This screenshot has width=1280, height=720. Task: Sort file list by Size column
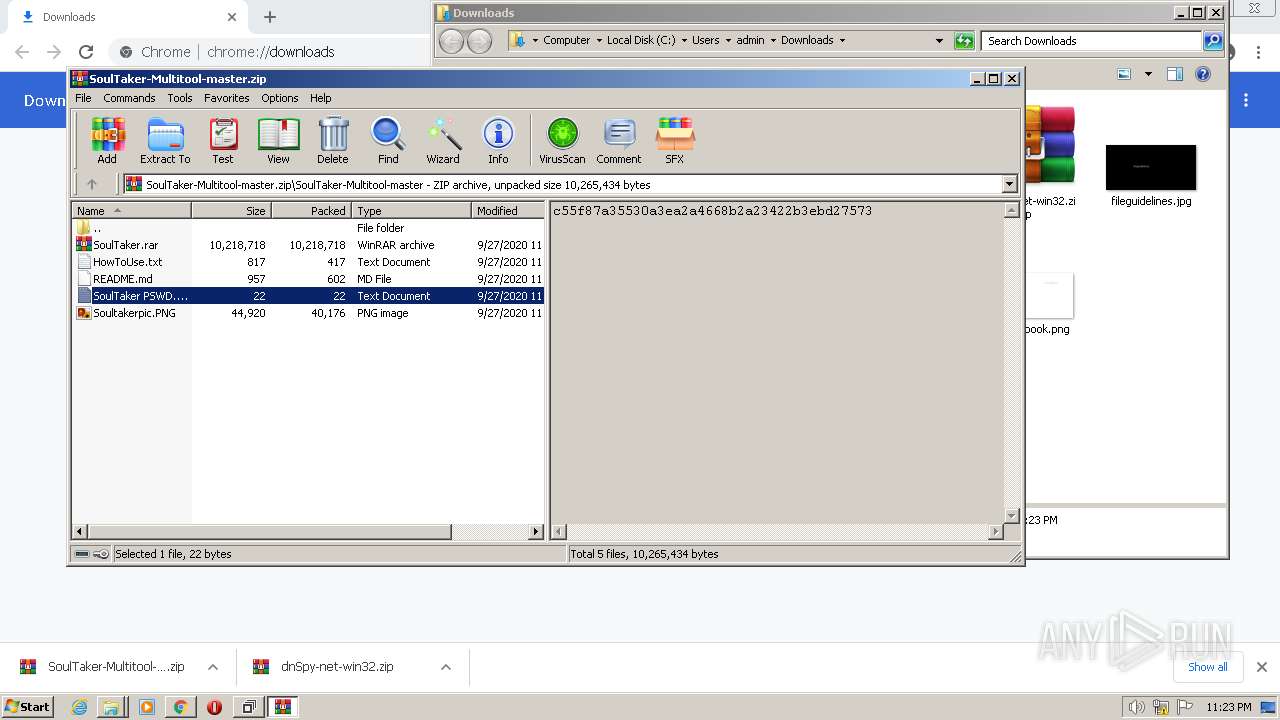coord(231,211)
